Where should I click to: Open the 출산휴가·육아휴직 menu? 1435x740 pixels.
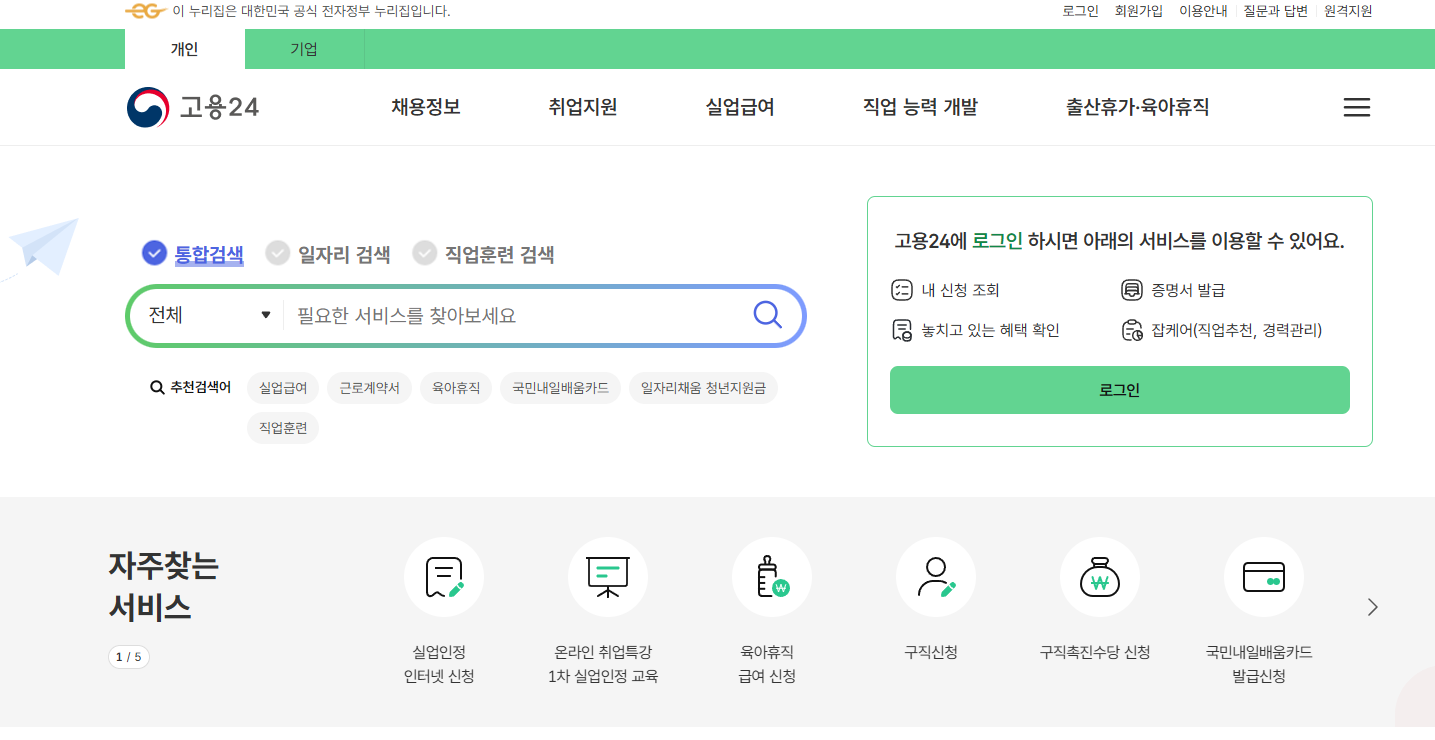[1138, 107]
